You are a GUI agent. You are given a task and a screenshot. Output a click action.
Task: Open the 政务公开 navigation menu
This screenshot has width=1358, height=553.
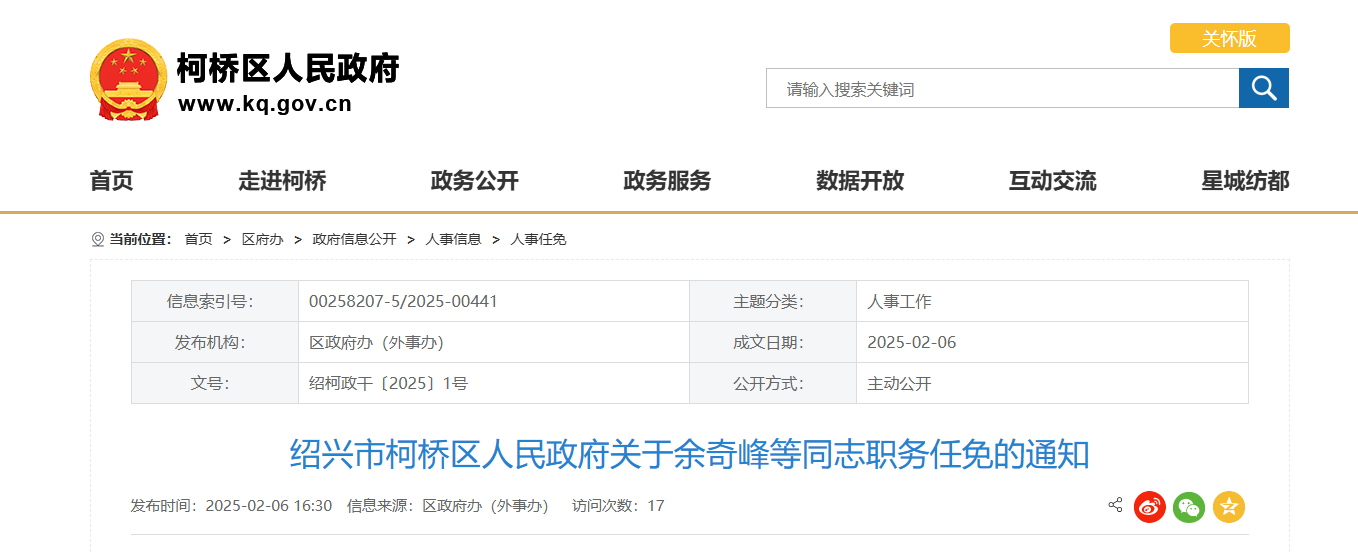pos(474,181)
